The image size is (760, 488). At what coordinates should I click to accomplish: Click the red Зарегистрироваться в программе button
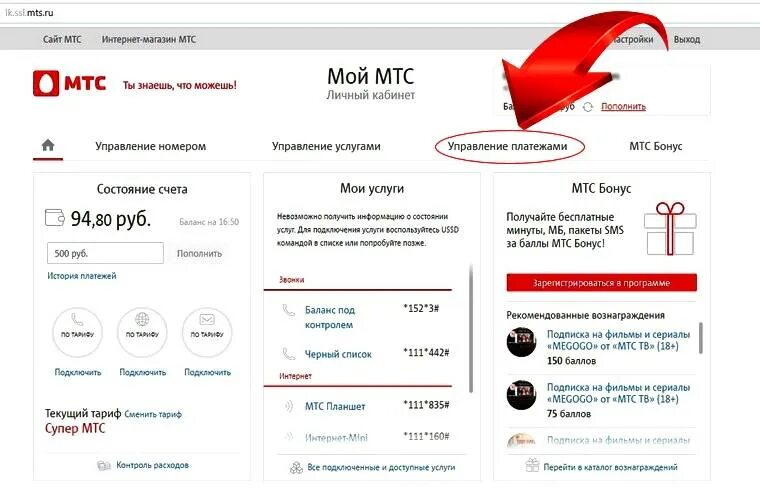click(x=602, y=283)
